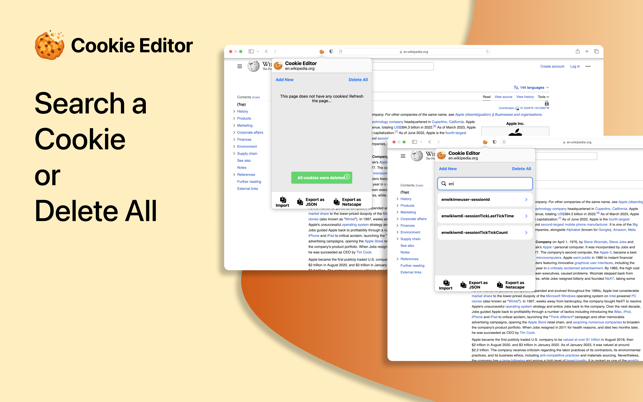Click the Log in link
643x402 pixels.
pos(575,66)
